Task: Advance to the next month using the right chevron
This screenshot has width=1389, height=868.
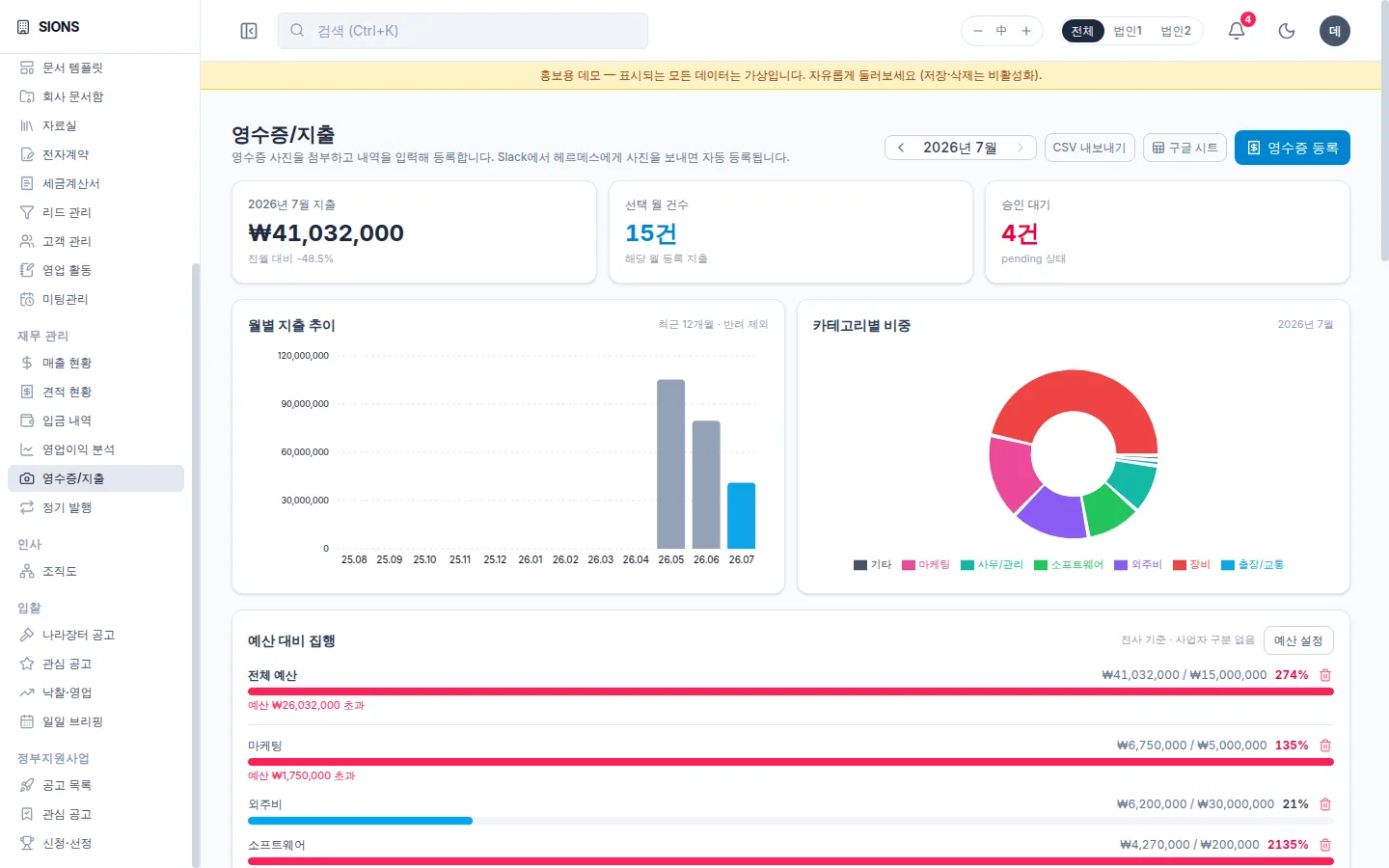Action: click(1020, 148)
